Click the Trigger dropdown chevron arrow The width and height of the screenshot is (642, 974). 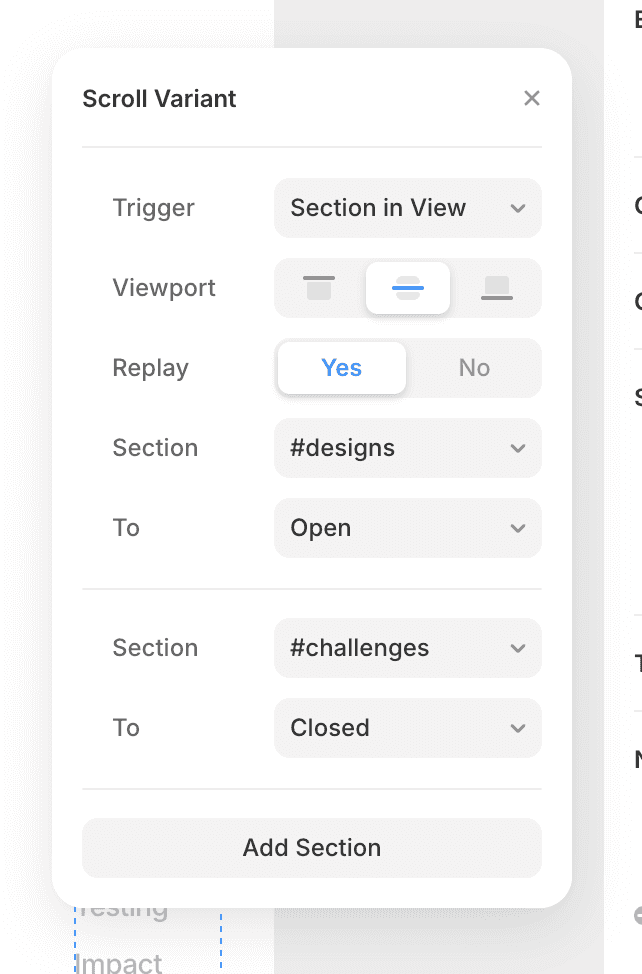point(518,208)
